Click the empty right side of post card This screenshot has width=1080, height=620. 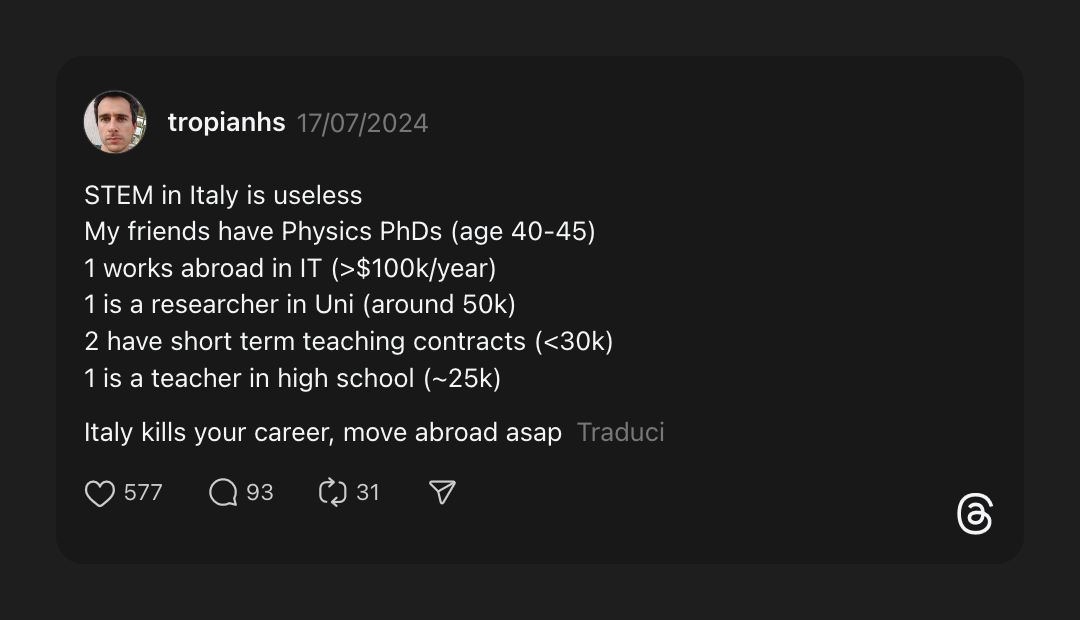(850, 300)
